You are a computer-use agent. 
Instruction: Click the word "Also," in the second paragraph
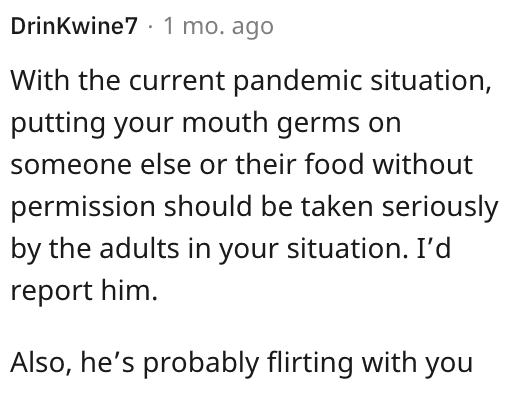41,362
